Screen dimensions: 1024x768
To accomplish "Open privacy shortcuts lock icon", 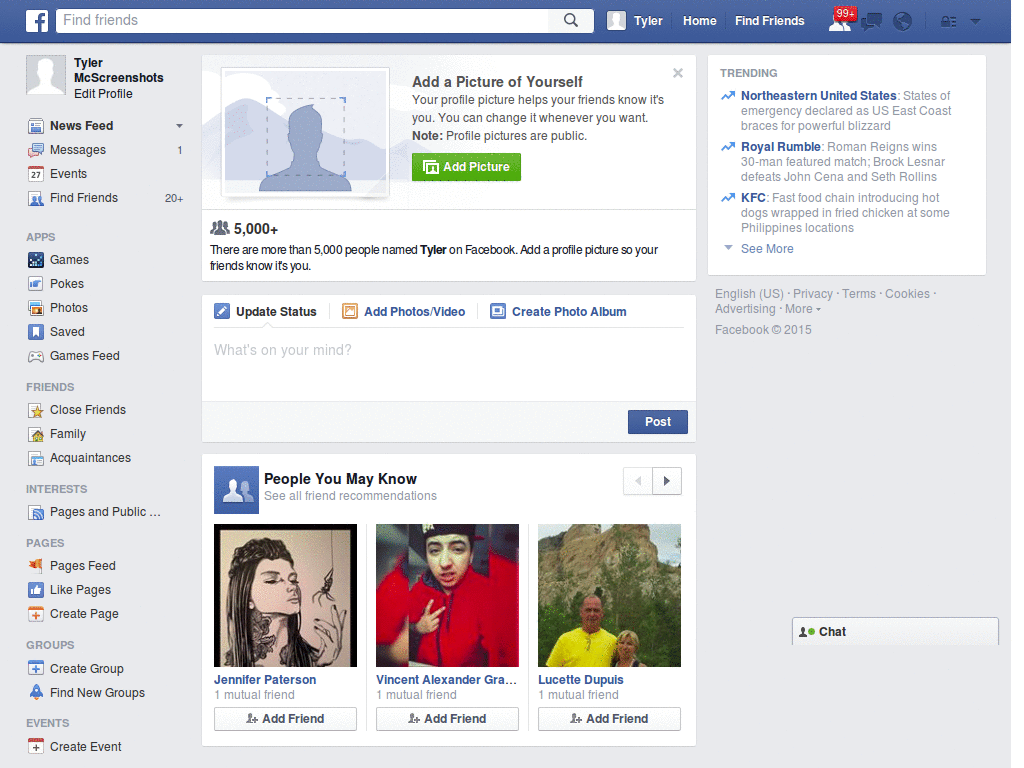I will [948, 22].
